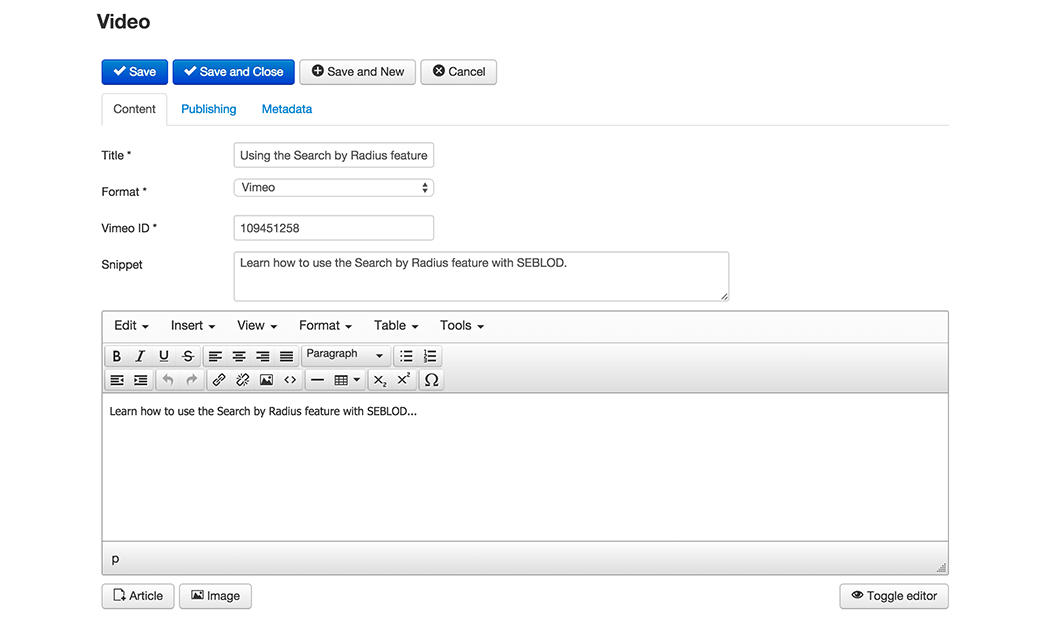Viewport: 1046px width, 624px height.
Task: Apply underline formatting
Action: (164, 356)
